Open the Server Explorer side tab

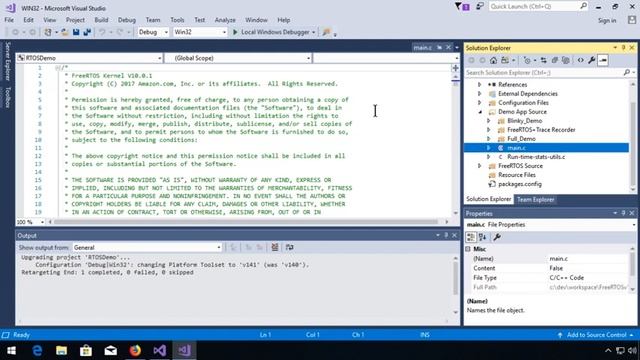point(7,61)
